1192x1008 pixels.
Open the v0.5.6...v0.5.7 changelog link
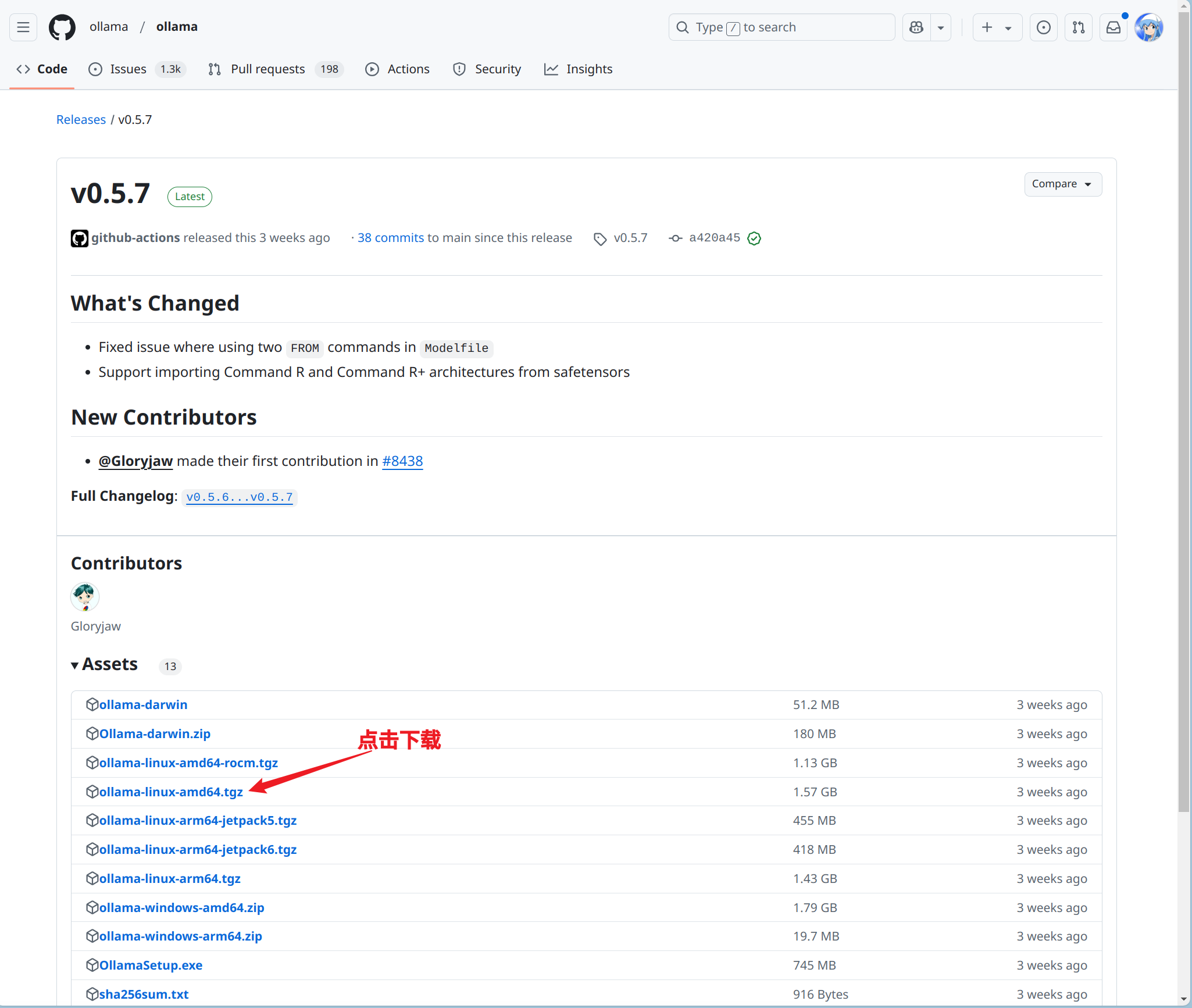[x=240, y=497]
